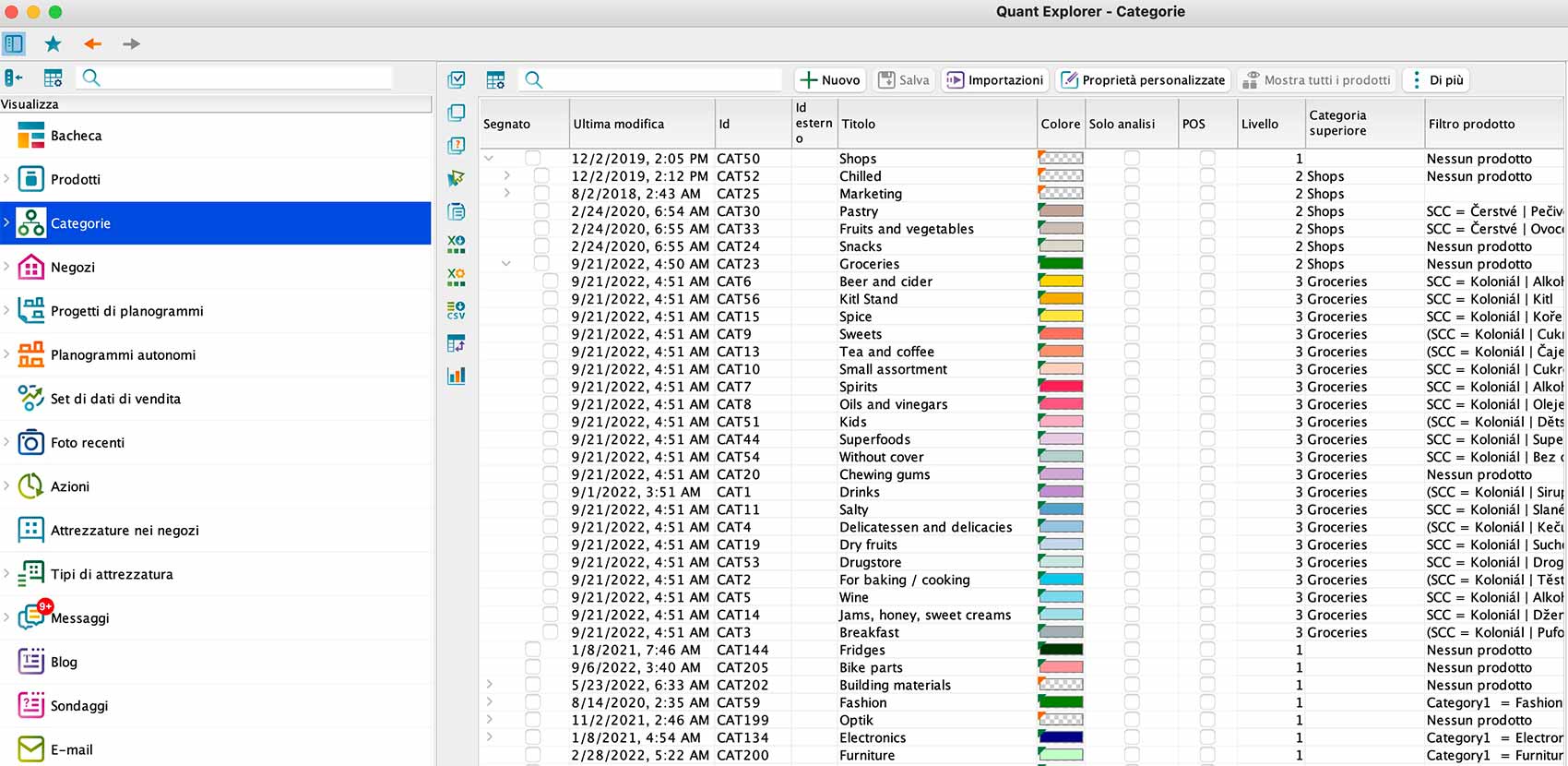Click the favorites star icon

tap(53, 43)
